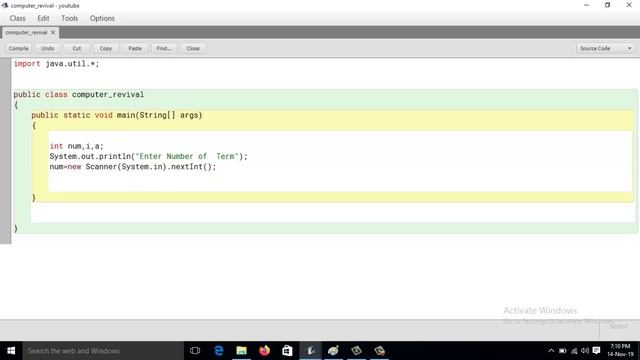Open Firefox from the taskbar

coord(264,351)
